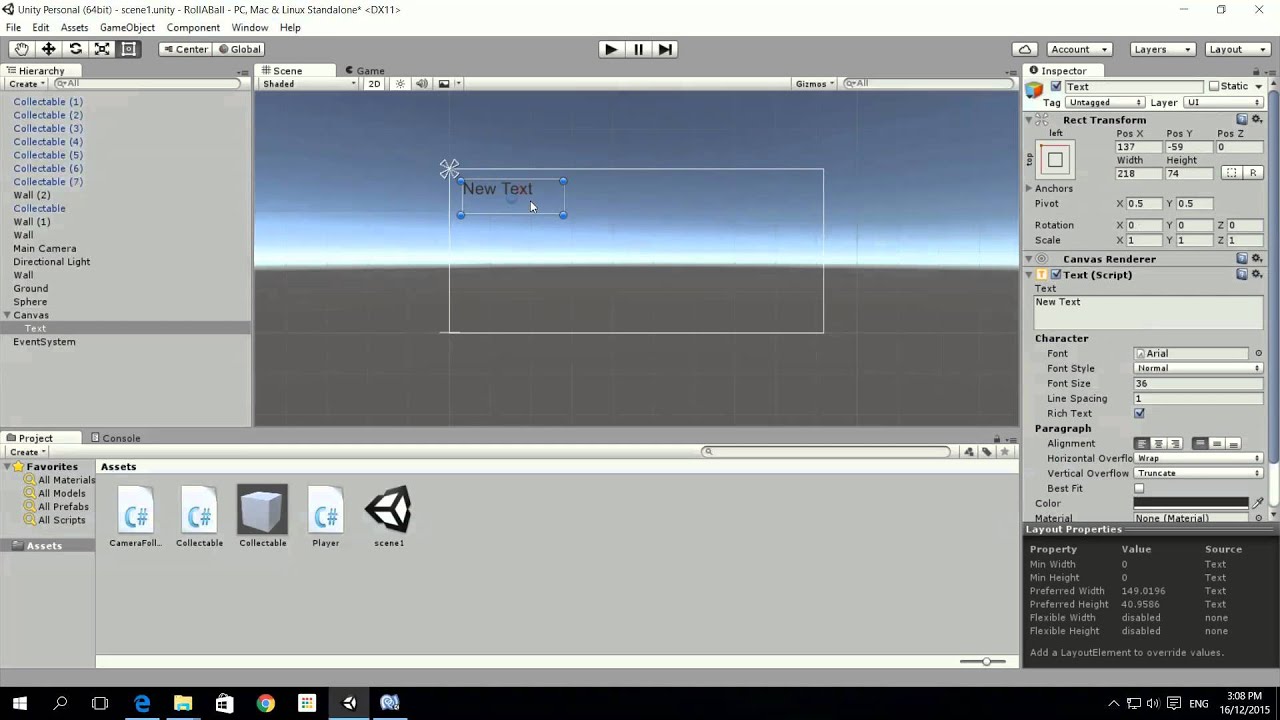Toggle the Center pivot mode button
The height and width of the screenshot is (720, 1280).
[x=186, y=49]
